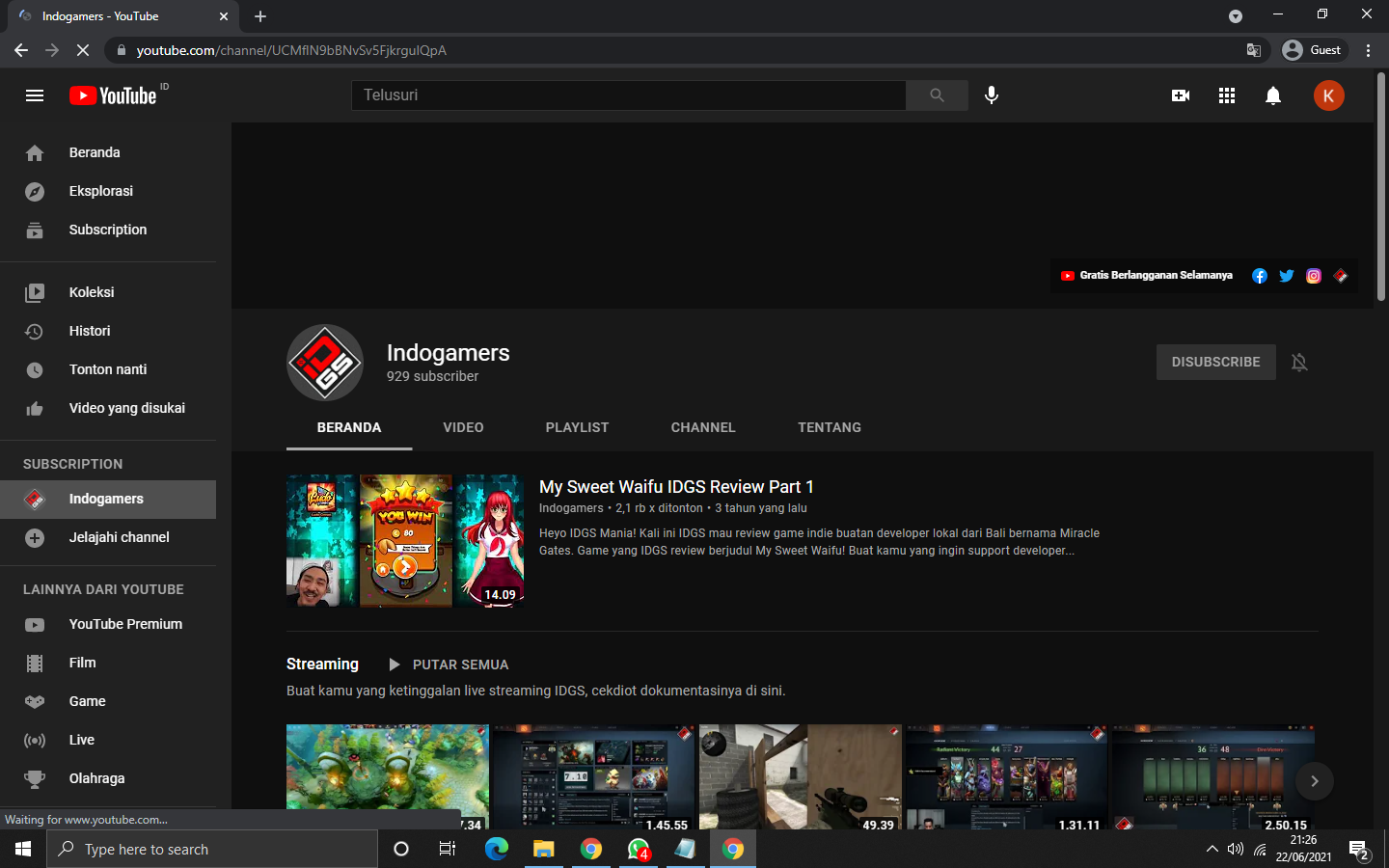This screenshot has width=1389, height=868.
Task: Close the Indogamers - YouTube tab
Action: 224,16
